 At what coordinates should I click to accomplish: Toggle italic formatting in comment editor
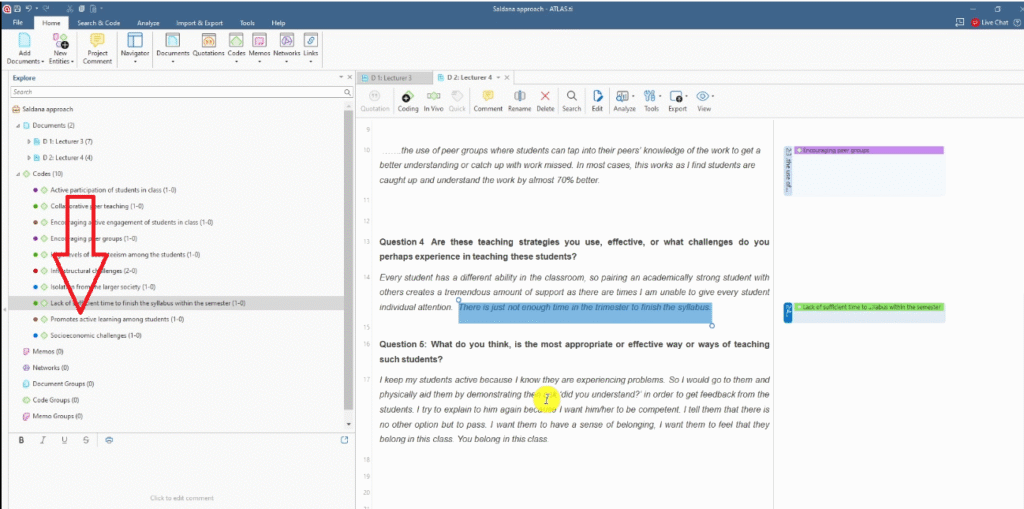(43, 440)
